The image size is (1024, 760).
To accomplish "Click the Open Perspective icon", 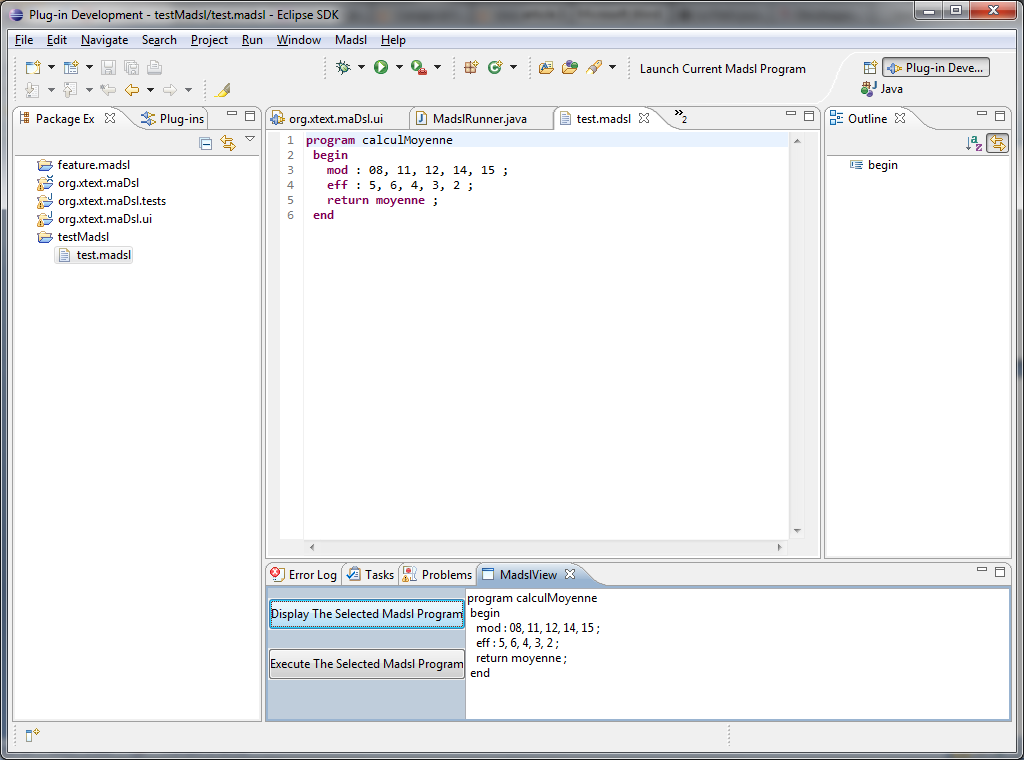I will (870, 68).
